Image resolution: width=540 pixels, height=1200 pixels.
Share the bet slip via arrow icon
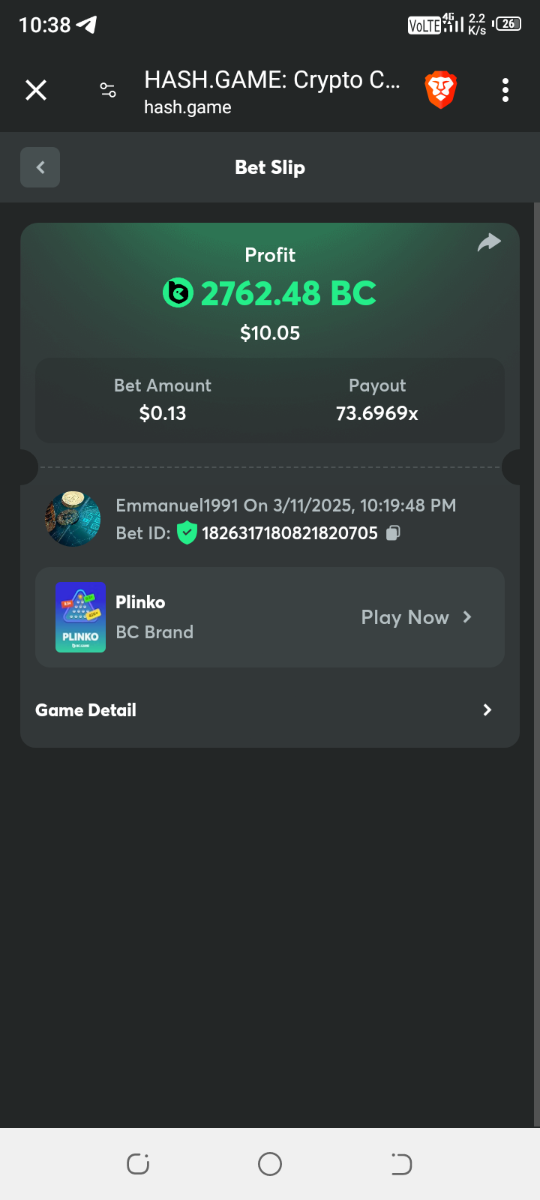point(489,242)
